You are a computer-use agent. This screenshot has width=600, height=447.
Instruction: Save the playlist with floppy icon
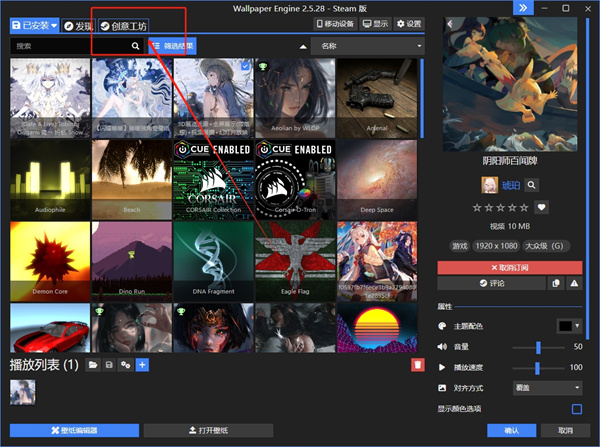pos(109,365)
